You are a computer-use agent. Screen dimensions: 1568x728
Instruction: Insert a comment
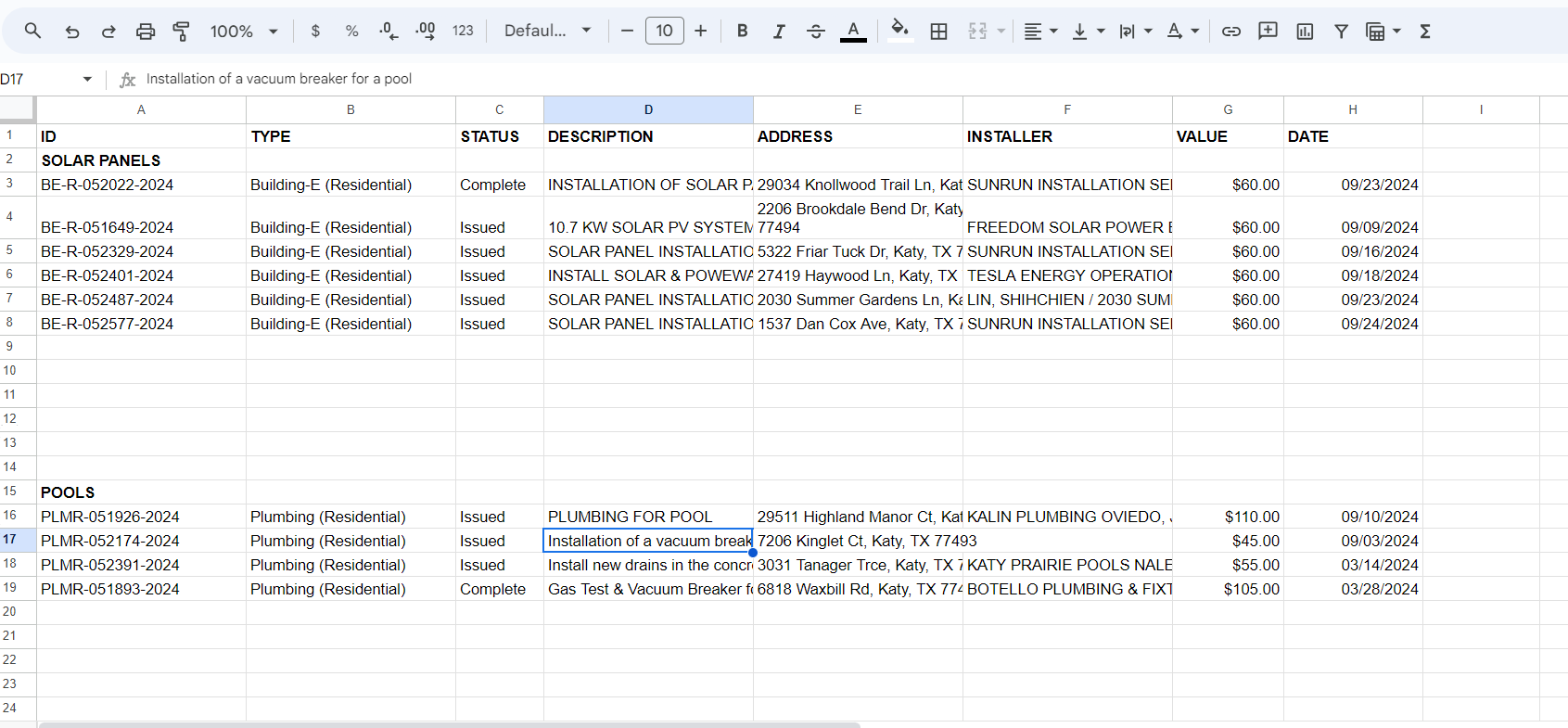point(1268,31)
